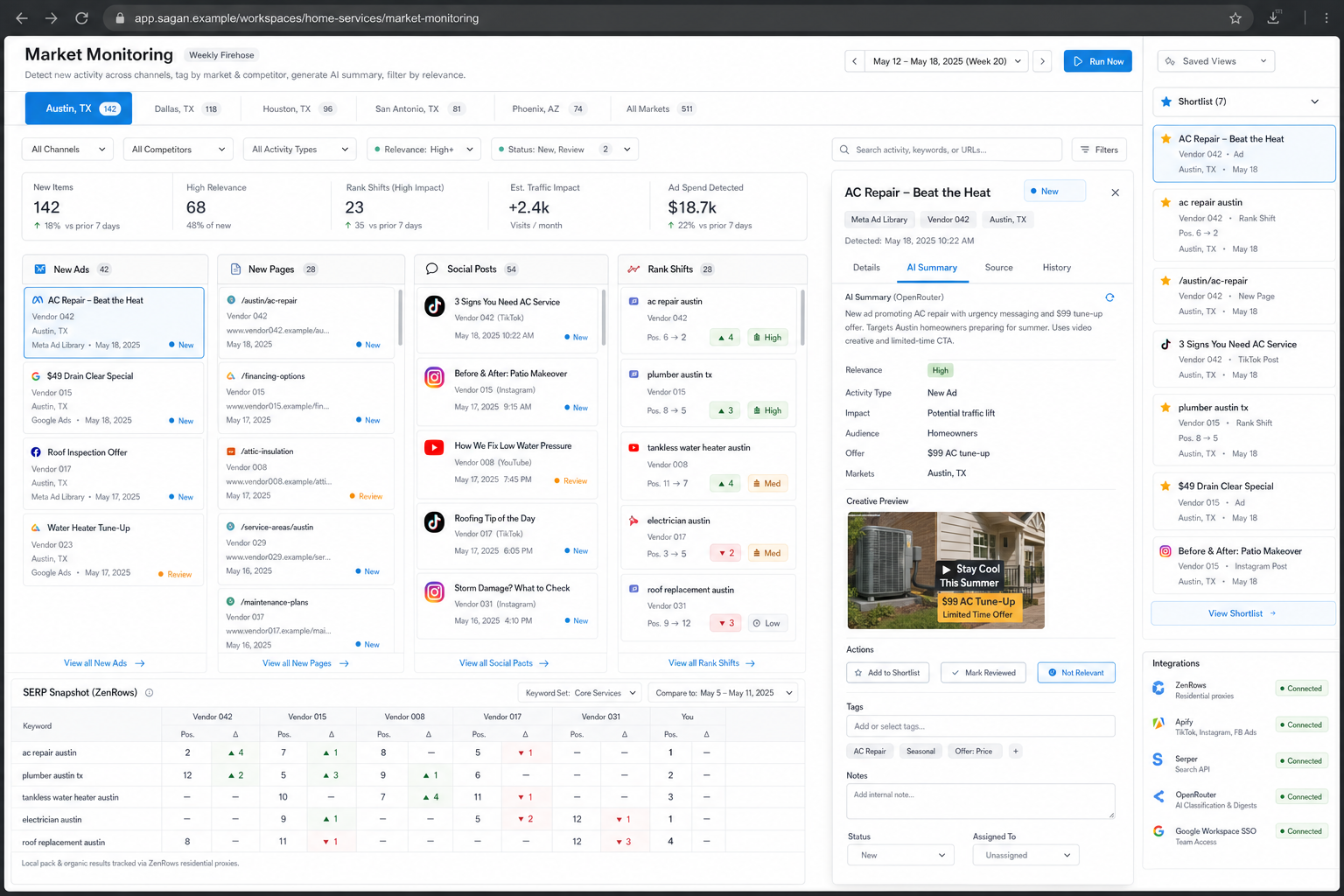Click the Mark Reviewed button
The height and width of the screenshot is (896, 1344).
click(983, 673)
